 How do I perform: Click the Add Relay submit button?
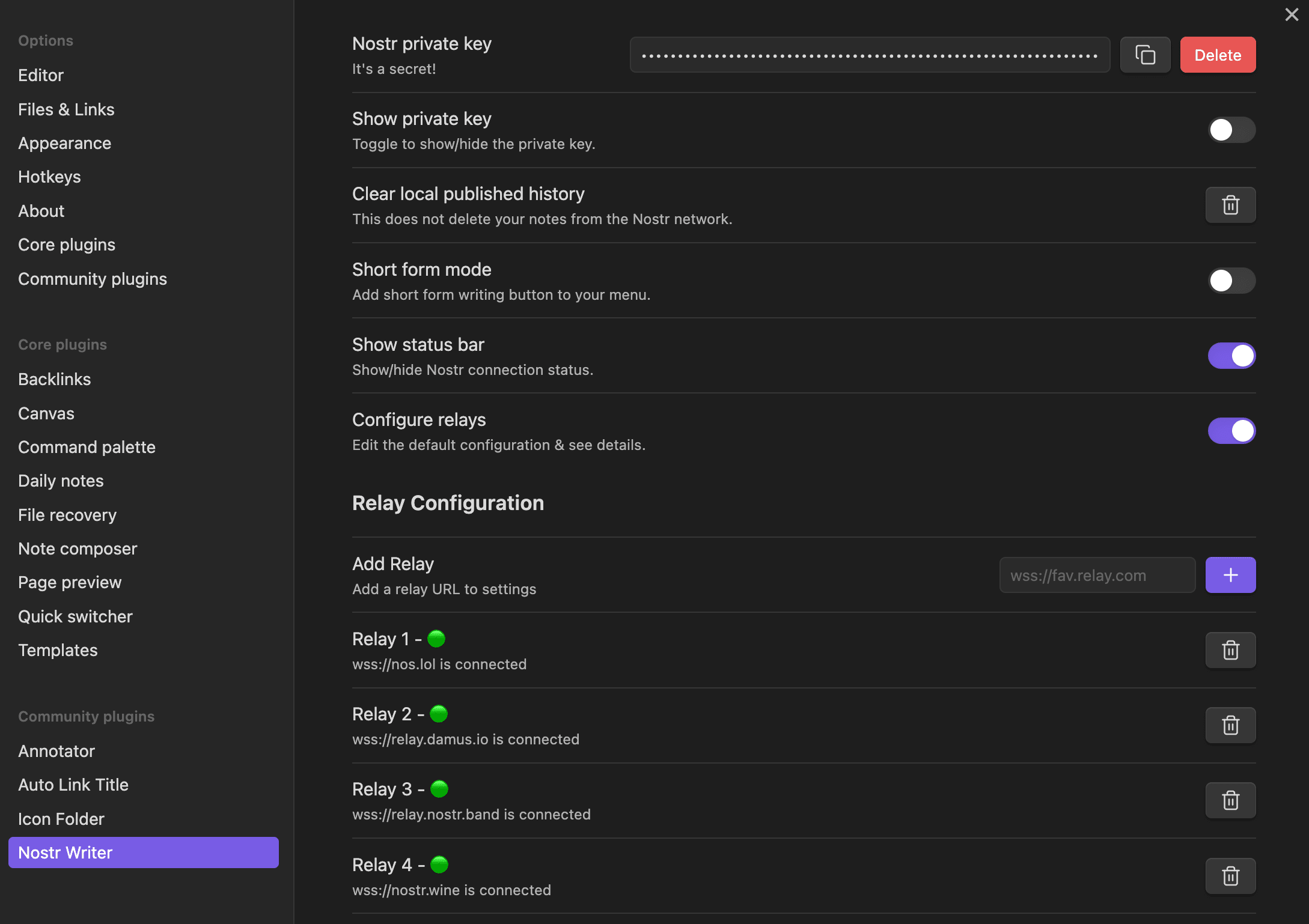[x=1231, y=575]
